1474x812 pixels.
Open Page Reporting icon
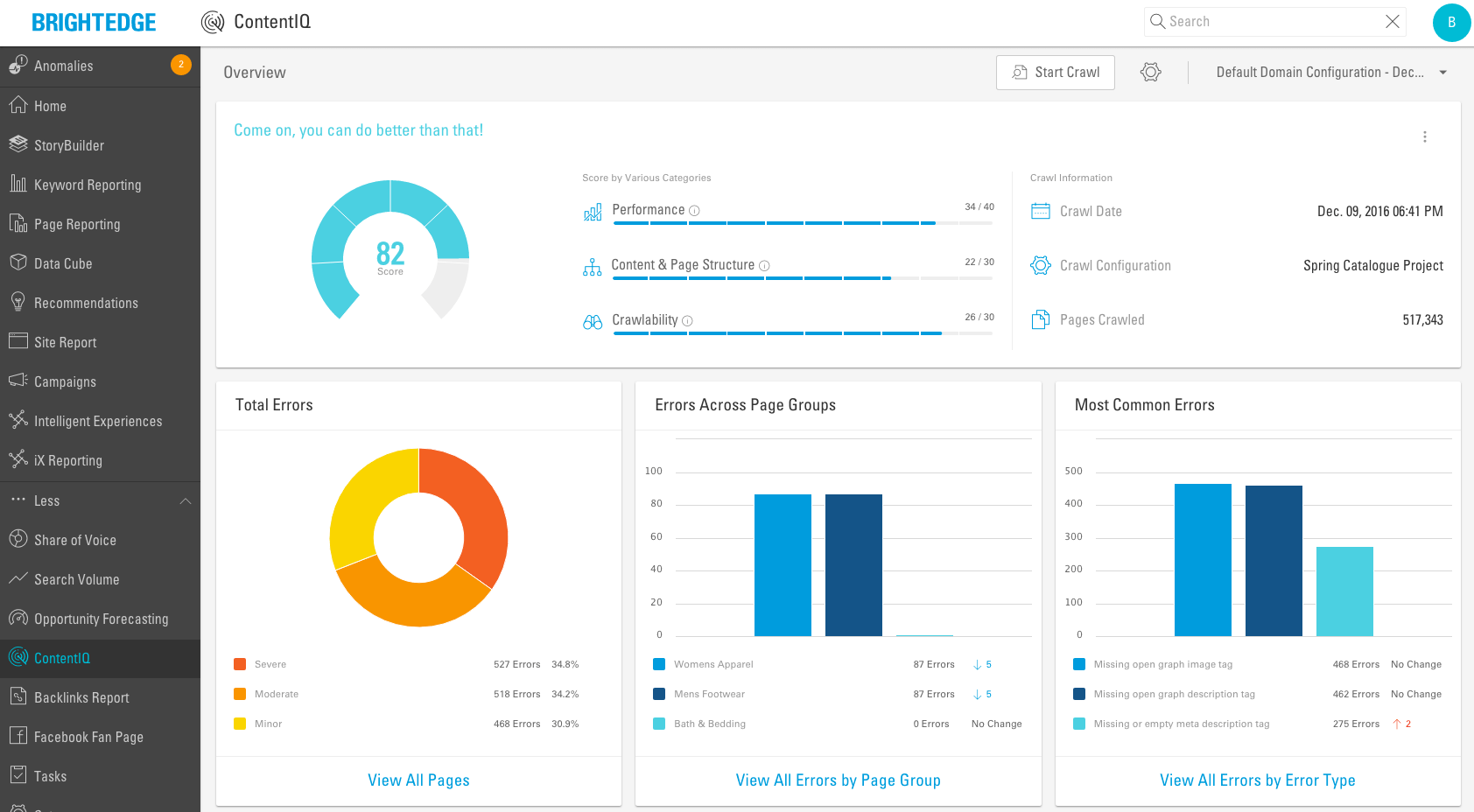(18, 223)
